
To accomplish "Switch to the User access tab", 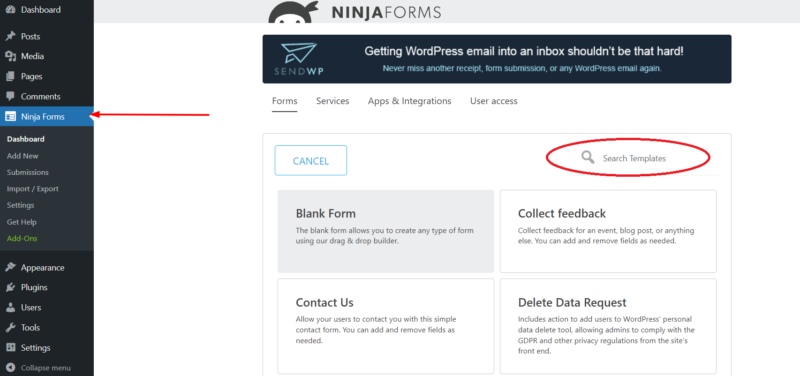I will pyautogui.click(x=494, y=101).
